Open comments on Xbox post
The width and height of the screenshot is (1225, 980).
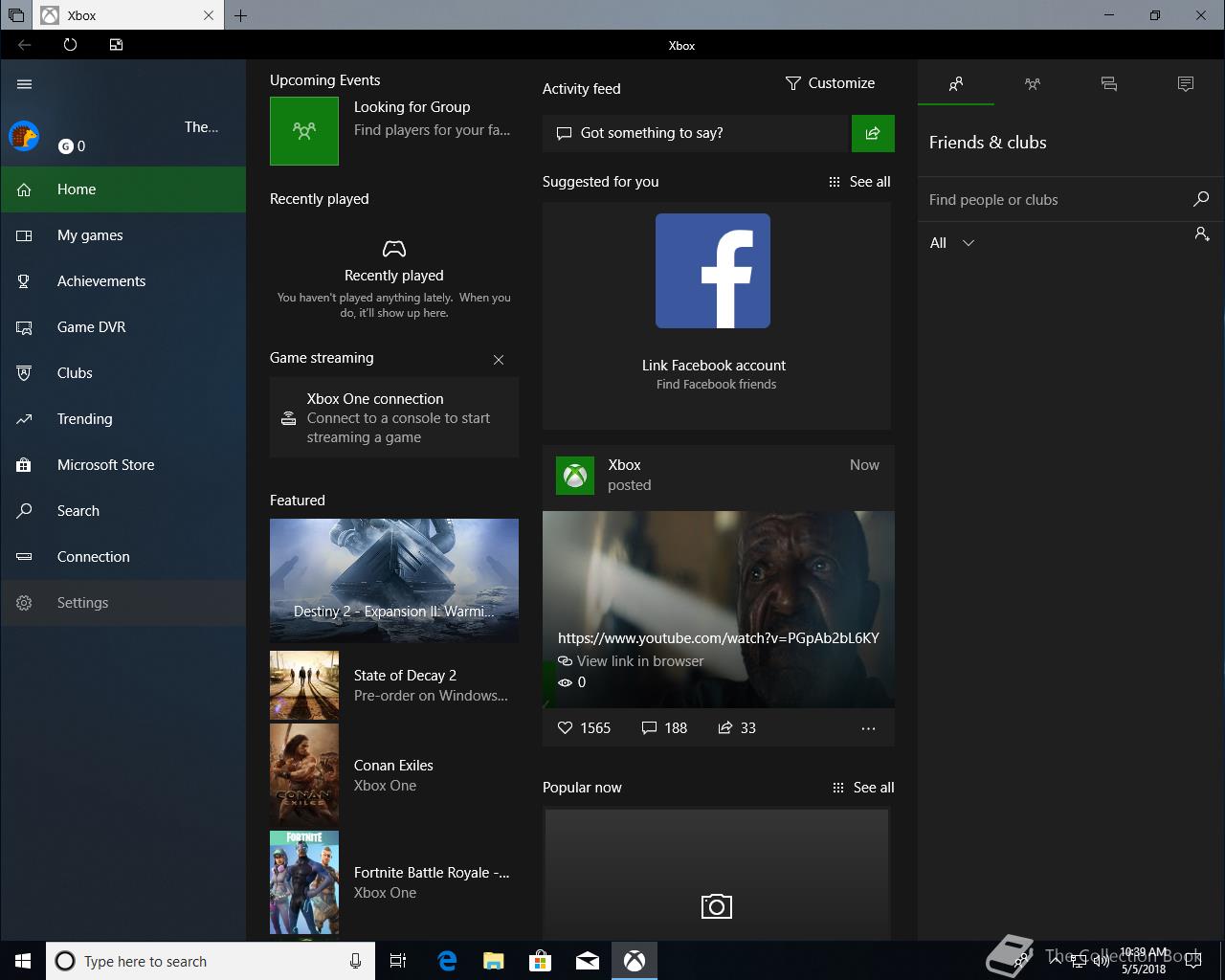pos(664,728)
